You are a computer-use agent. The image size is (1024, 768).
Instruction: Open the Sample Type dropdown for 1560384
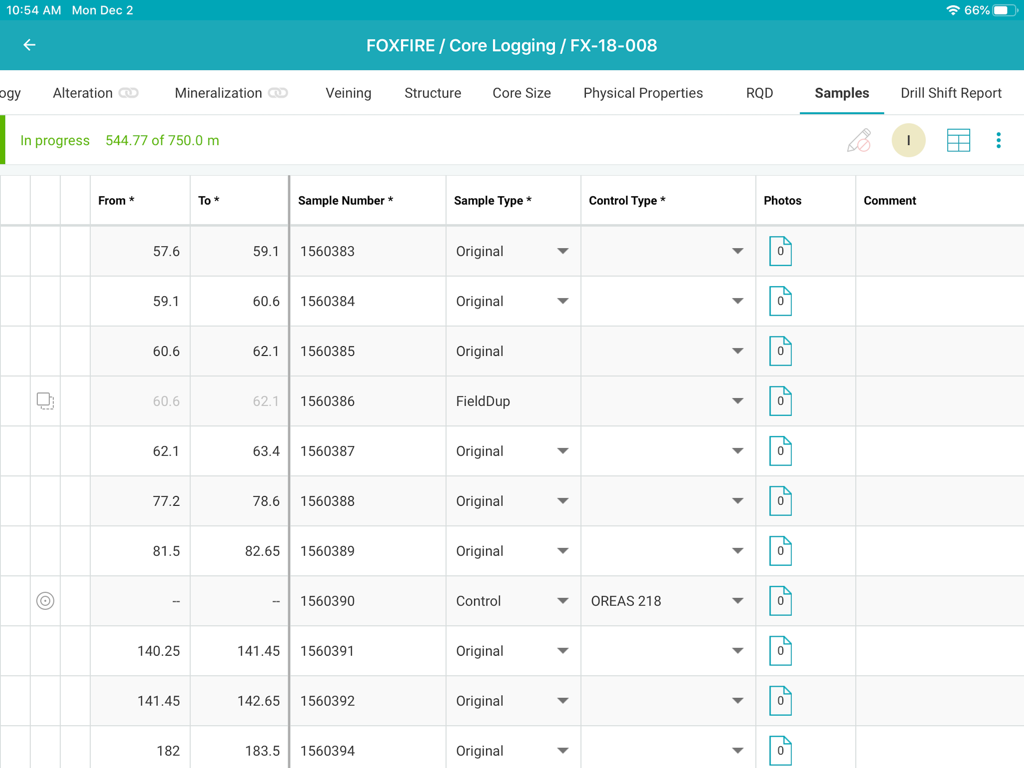(564, 301)
